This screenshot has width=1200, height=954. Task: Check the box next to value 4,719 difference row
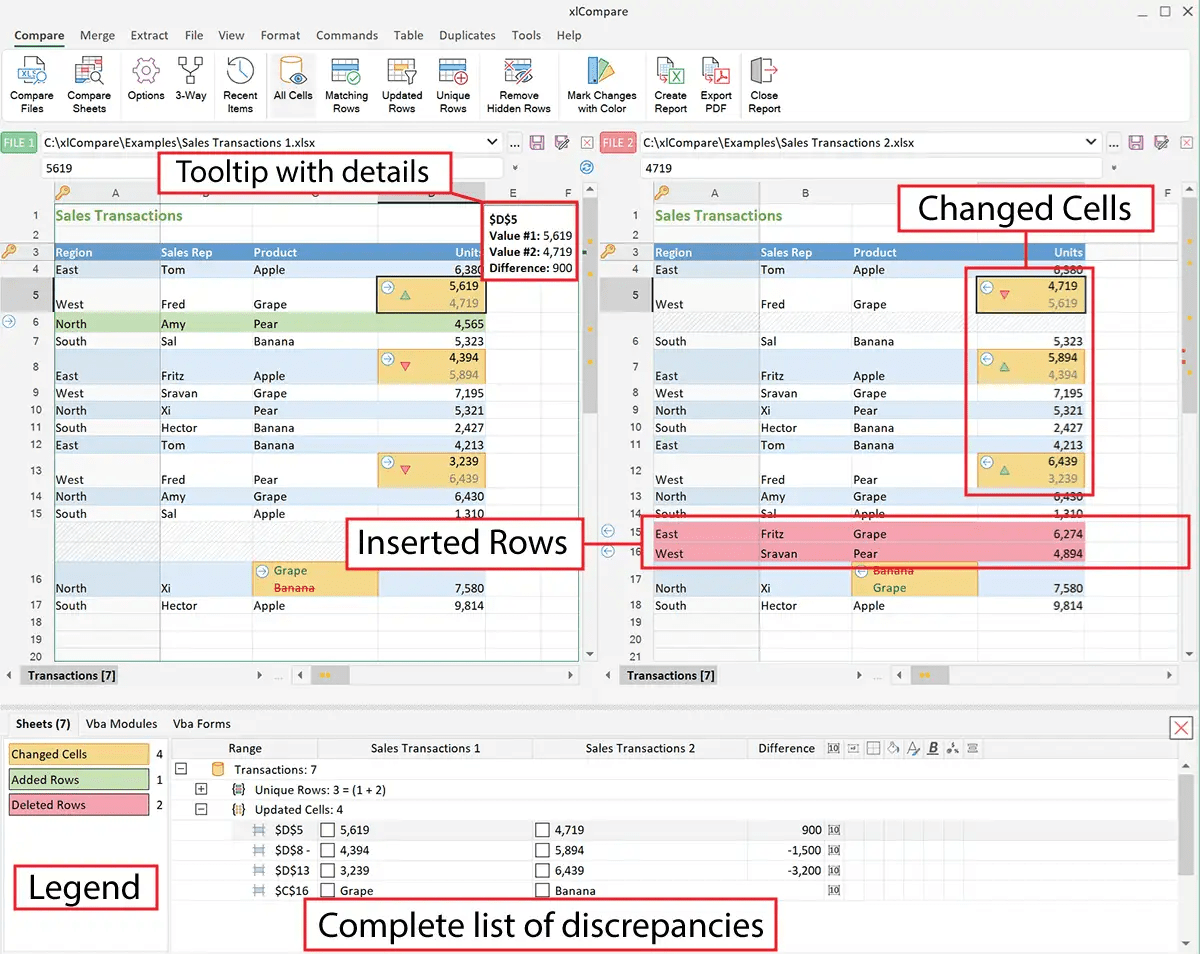542,830
